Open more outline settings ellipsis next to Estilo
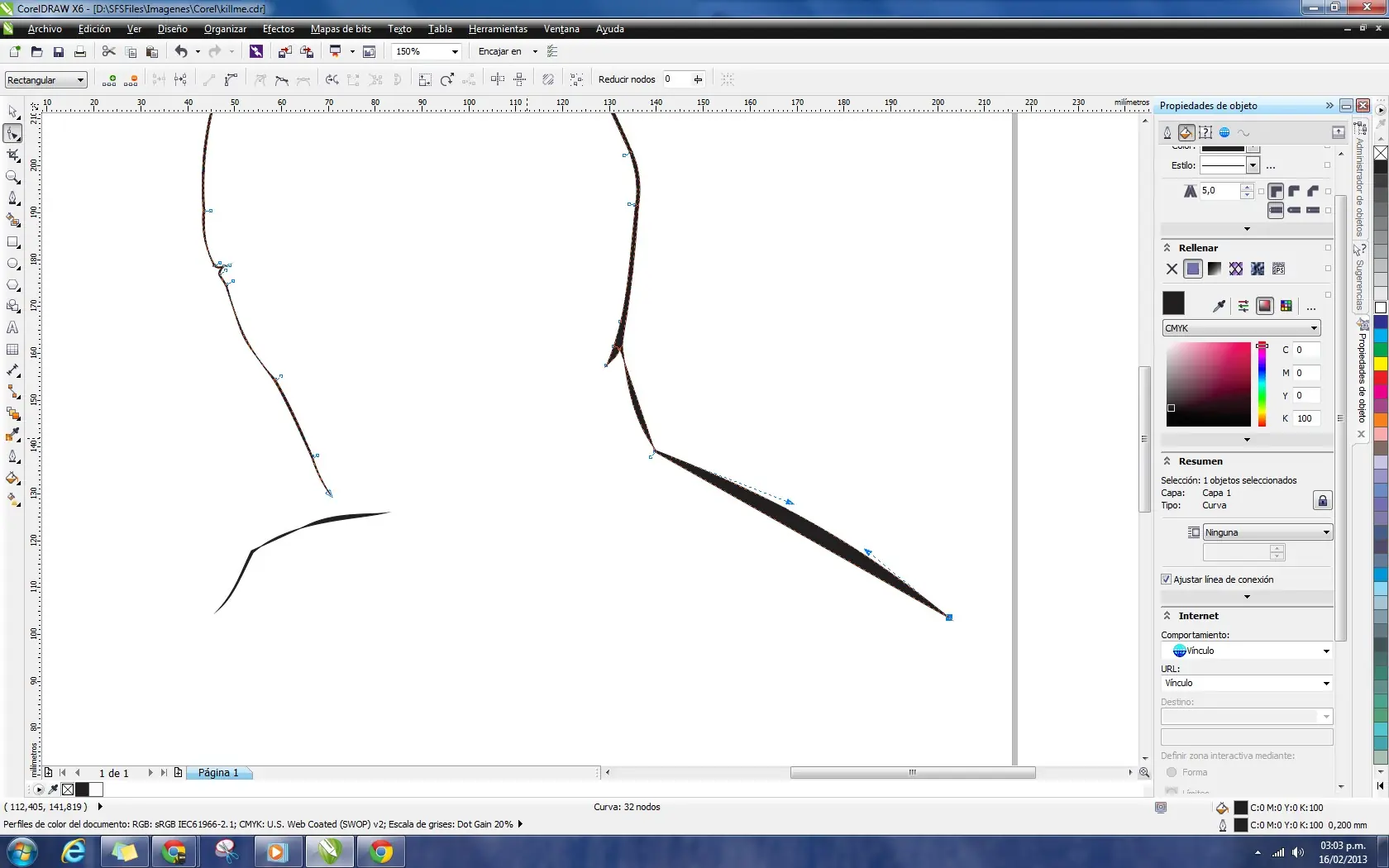This screenshot has height=868, width=1389. (1271, 167)
